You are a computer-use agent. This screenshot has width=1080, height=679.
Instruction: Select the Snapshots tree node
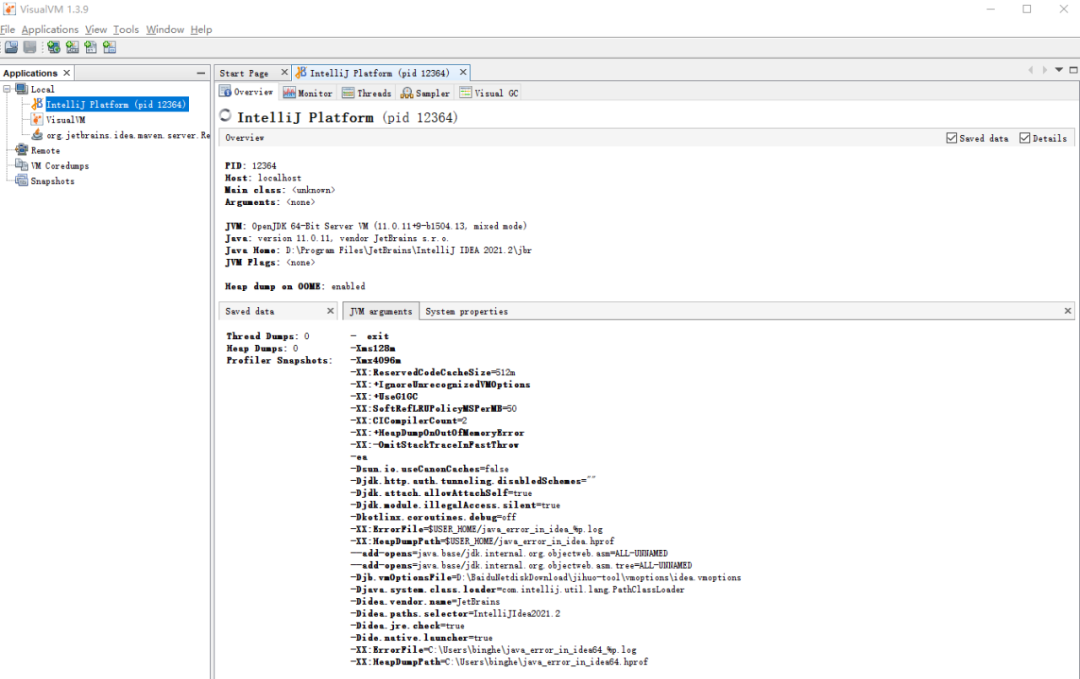[52, 181]
